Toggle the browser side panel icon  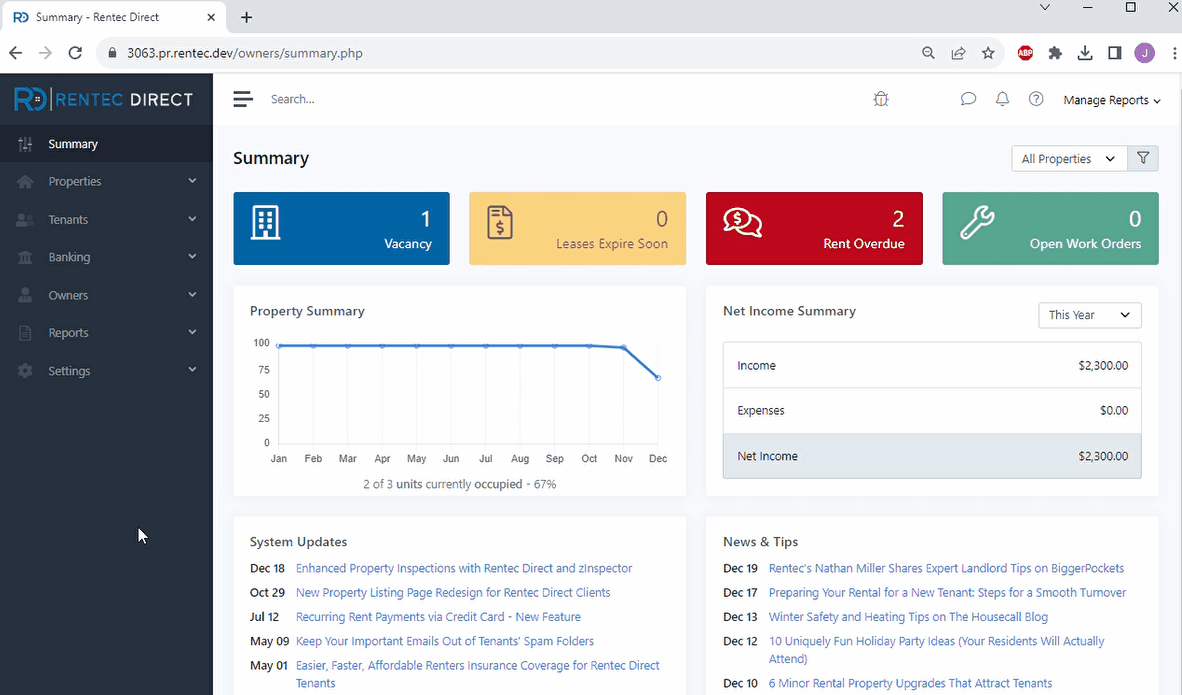pos(1114,53)
